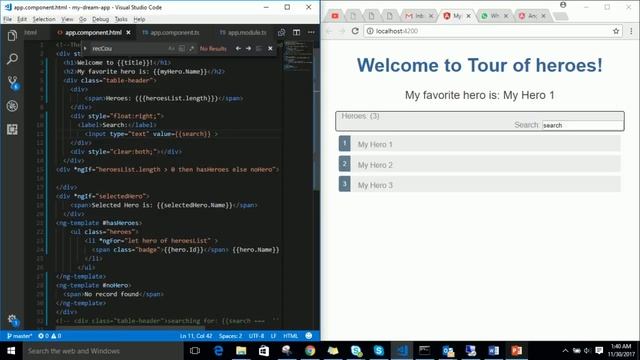Select My Hero 2 in the list
This screenshot has height=360, width=640.
pos(480,164)
